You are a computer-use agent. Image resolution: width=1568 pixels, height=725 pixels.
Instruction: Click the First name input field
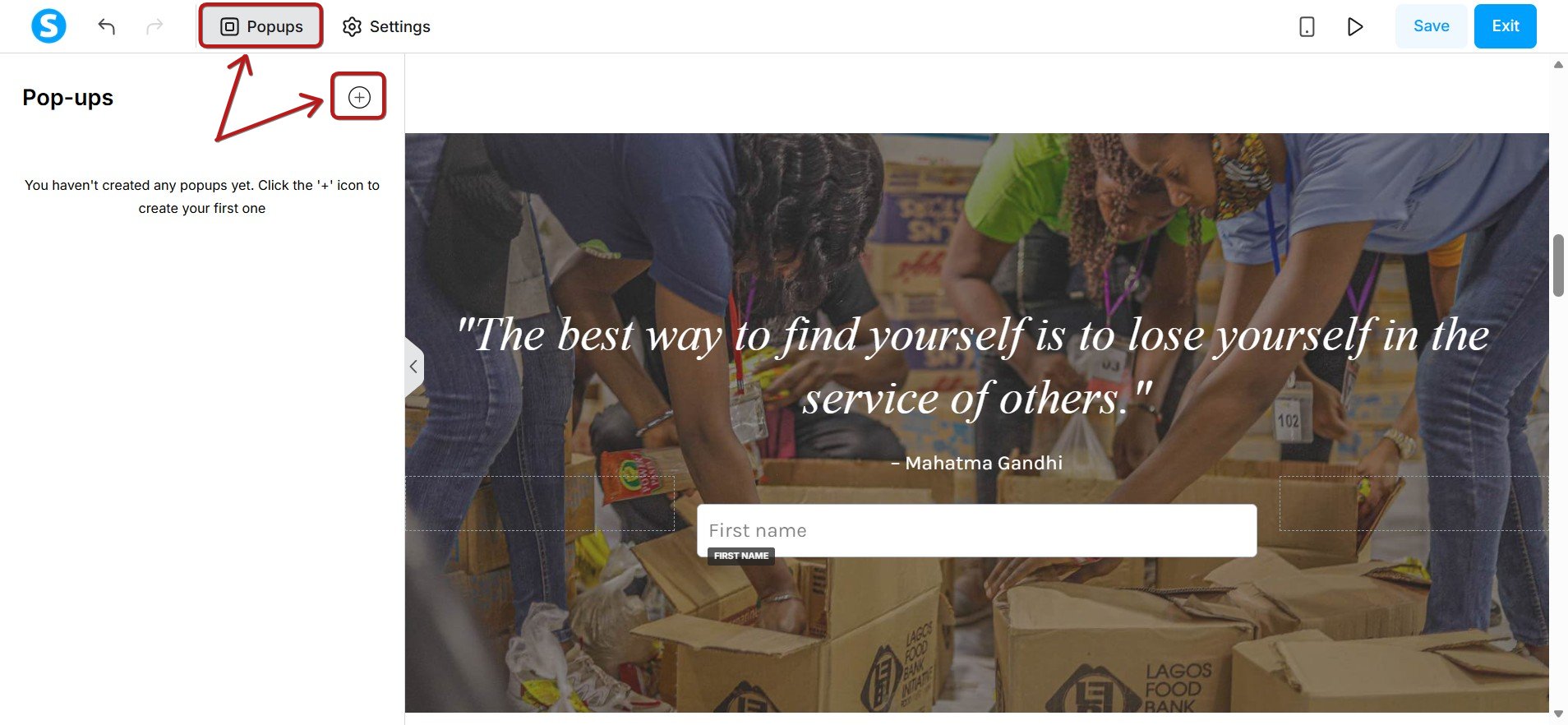976,530
